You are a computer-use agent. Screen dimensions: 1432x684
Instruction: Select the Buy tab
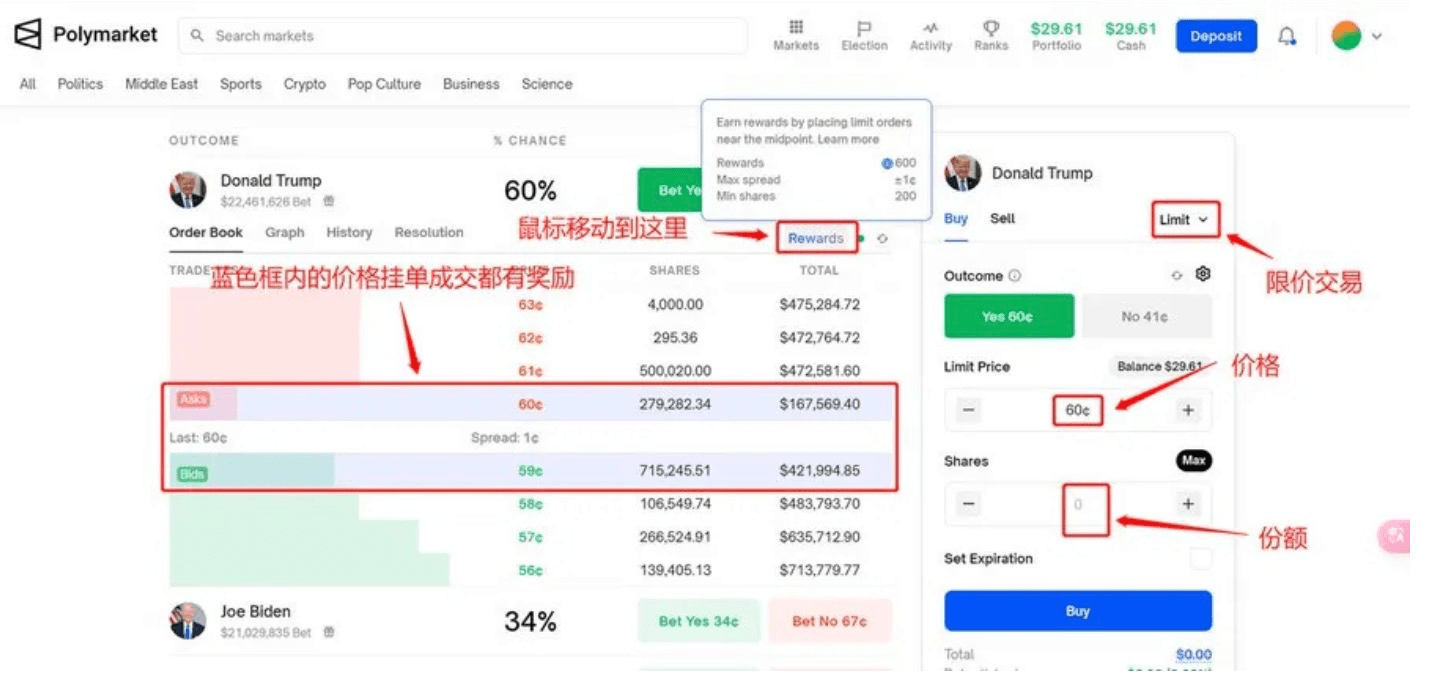click(x=956, y=218)
